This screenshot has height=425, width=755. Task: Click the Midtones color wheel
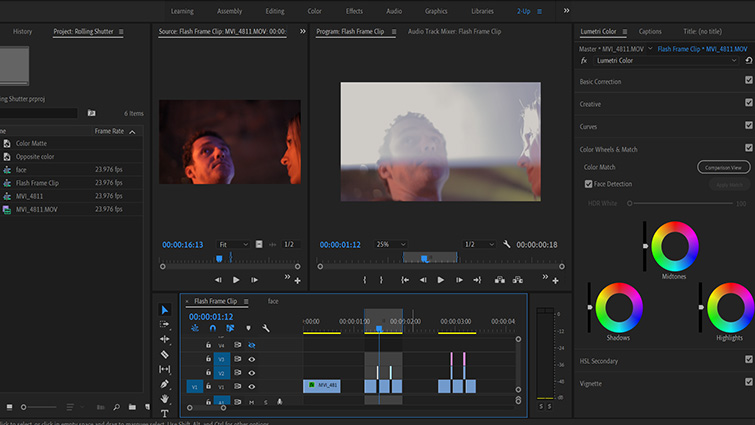pyautogui.click(x=674, y=246)
